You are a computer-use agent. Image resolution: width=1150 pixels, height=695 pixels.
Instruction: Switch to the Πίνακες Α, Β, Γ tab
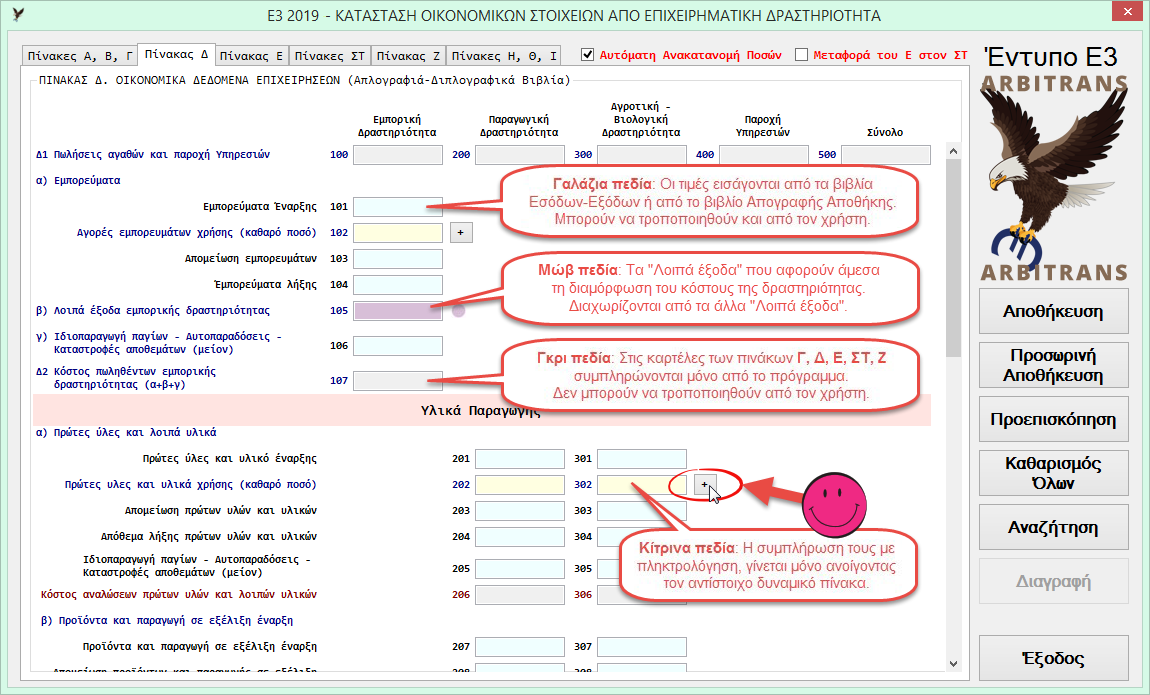80,56
